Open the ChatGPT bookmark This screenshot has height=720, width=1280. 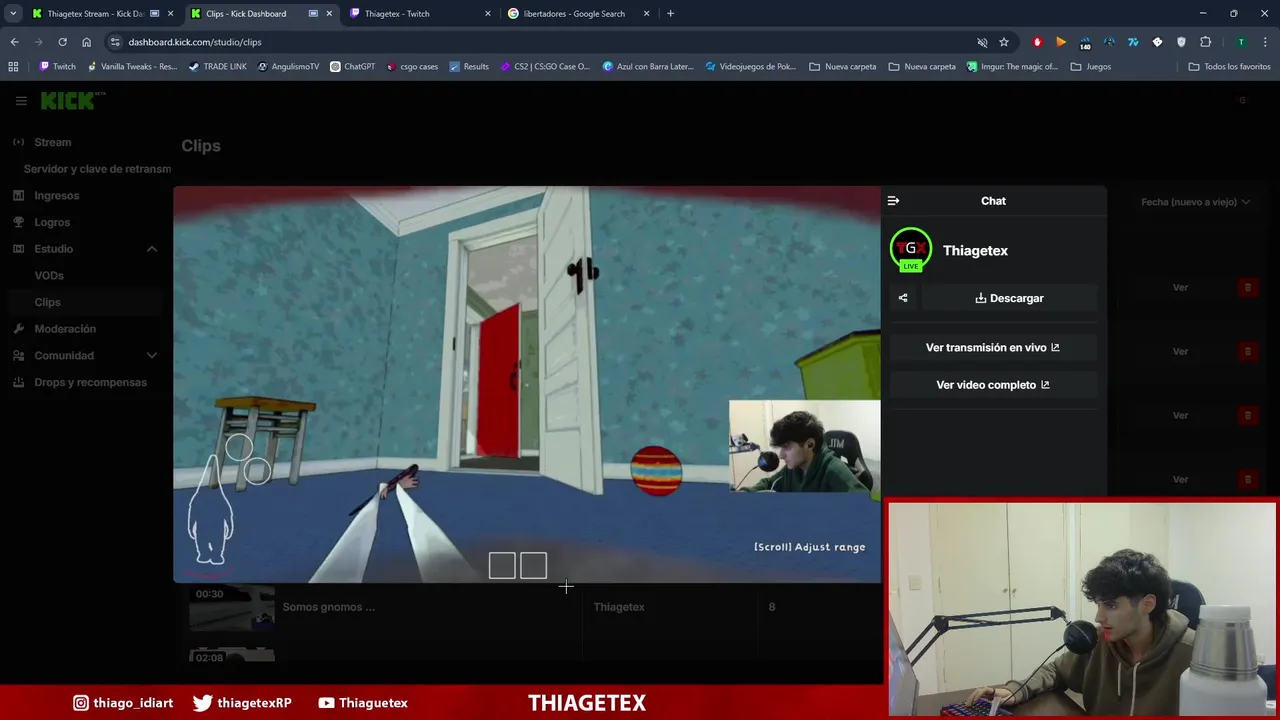[x=352, y=67]
